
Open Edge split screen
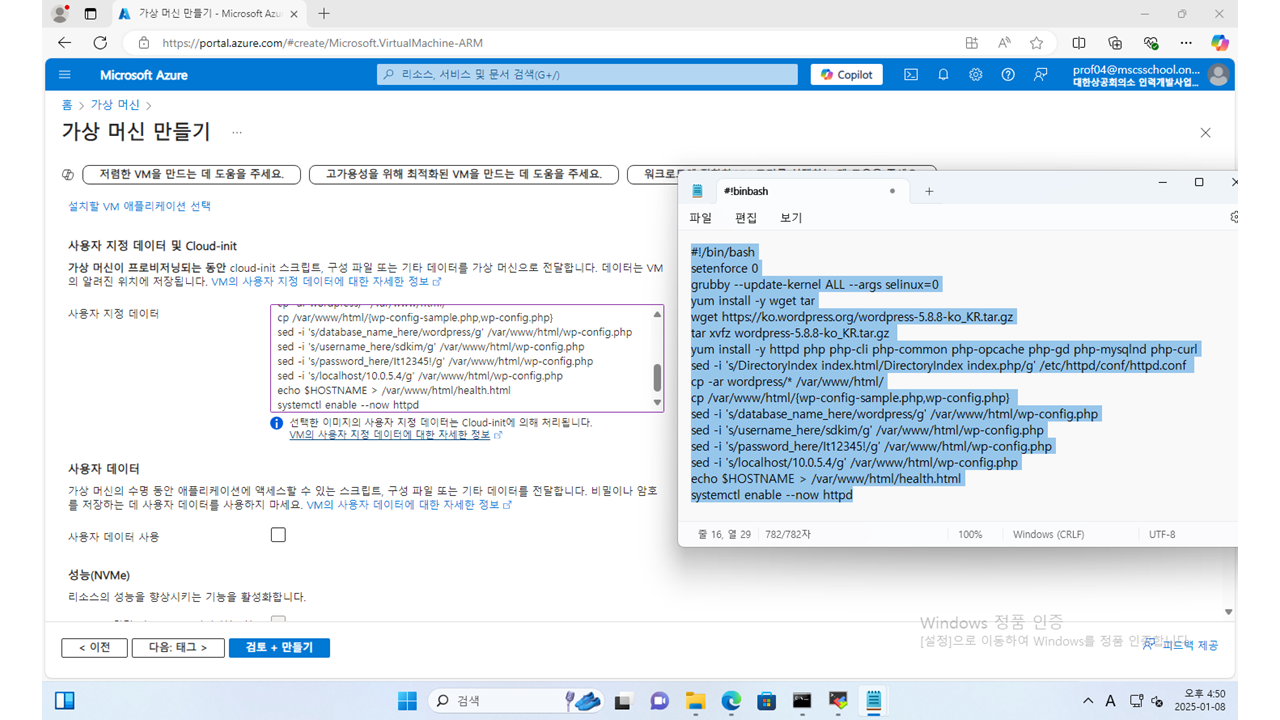coord(1079,43)
